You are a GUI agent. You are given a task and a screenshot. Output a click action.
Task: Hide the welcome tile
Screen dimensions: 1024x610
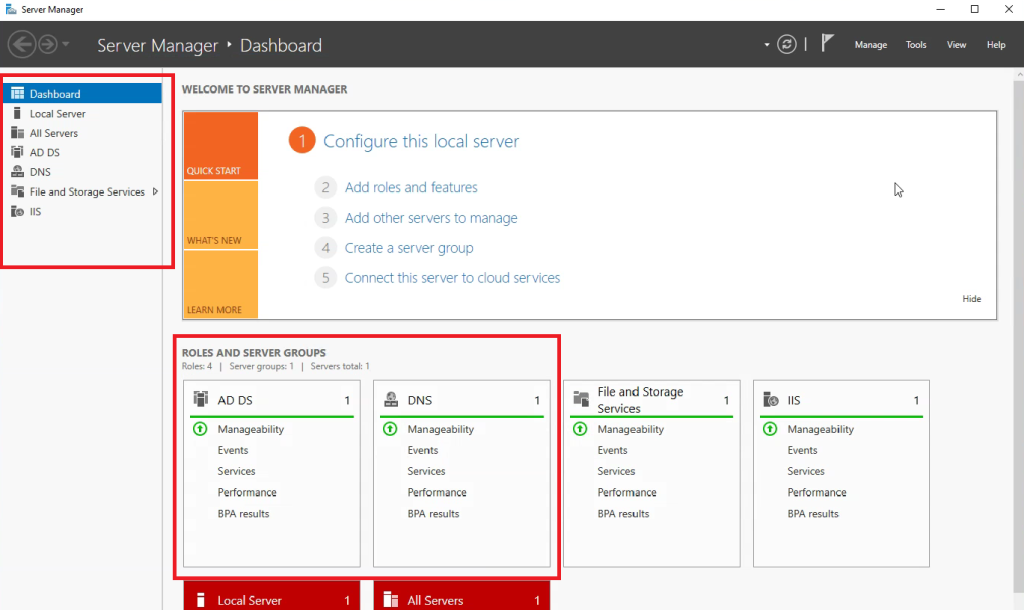(971, 298)
